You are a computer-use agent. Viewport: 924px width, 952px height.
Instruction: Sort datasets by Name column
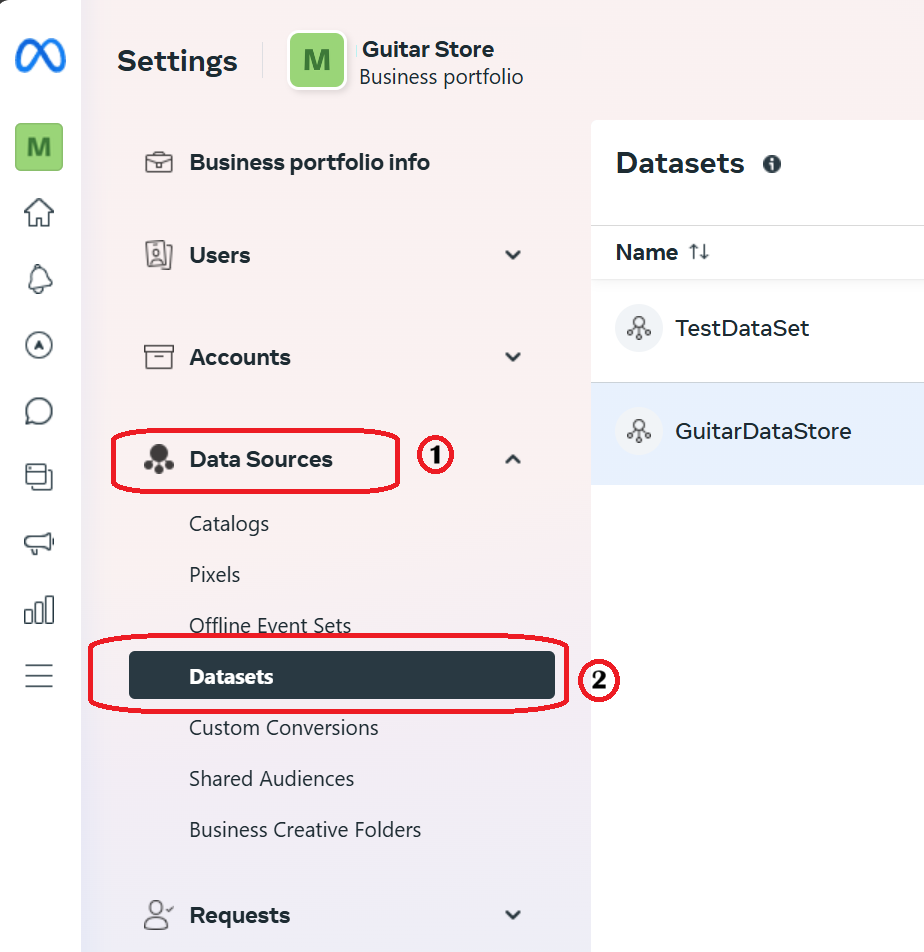pyautogui.click(x=662, y=252)
